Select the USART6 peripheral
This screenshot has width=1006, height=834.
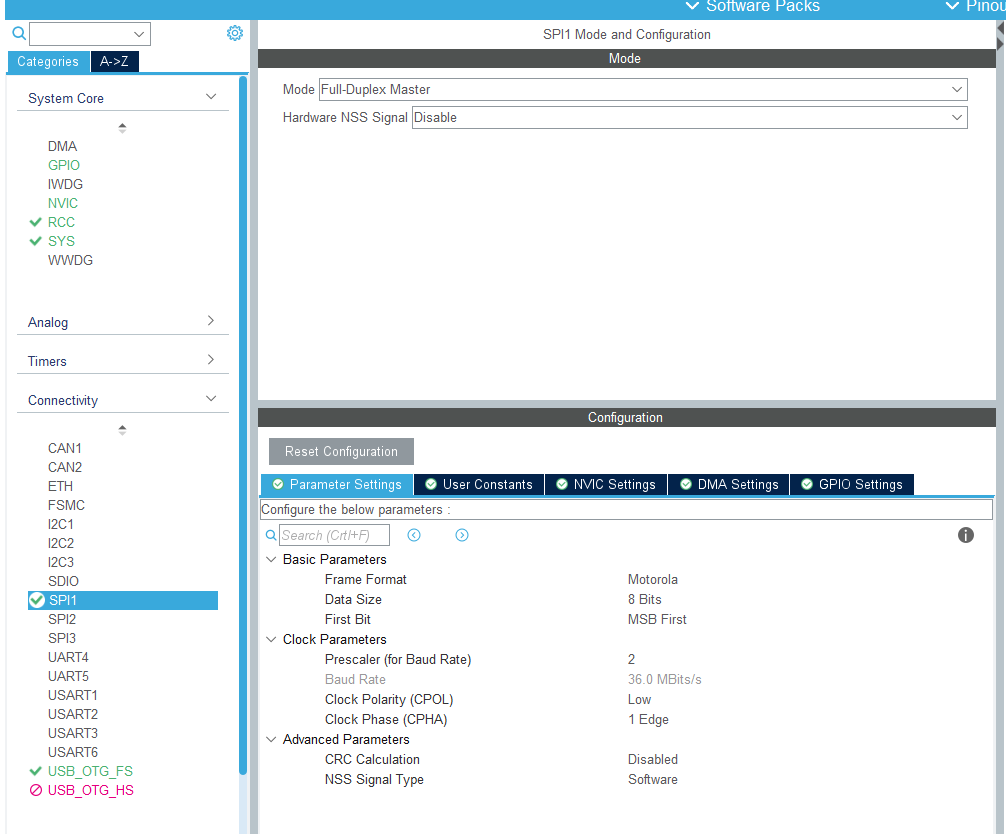click(72, 752)
